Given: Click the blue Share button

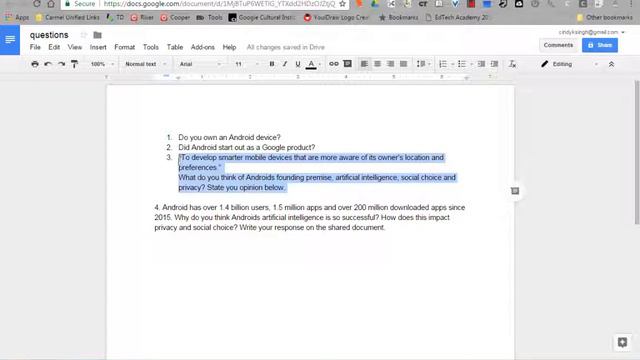Looking at the screenshot, I should [600, 45].
